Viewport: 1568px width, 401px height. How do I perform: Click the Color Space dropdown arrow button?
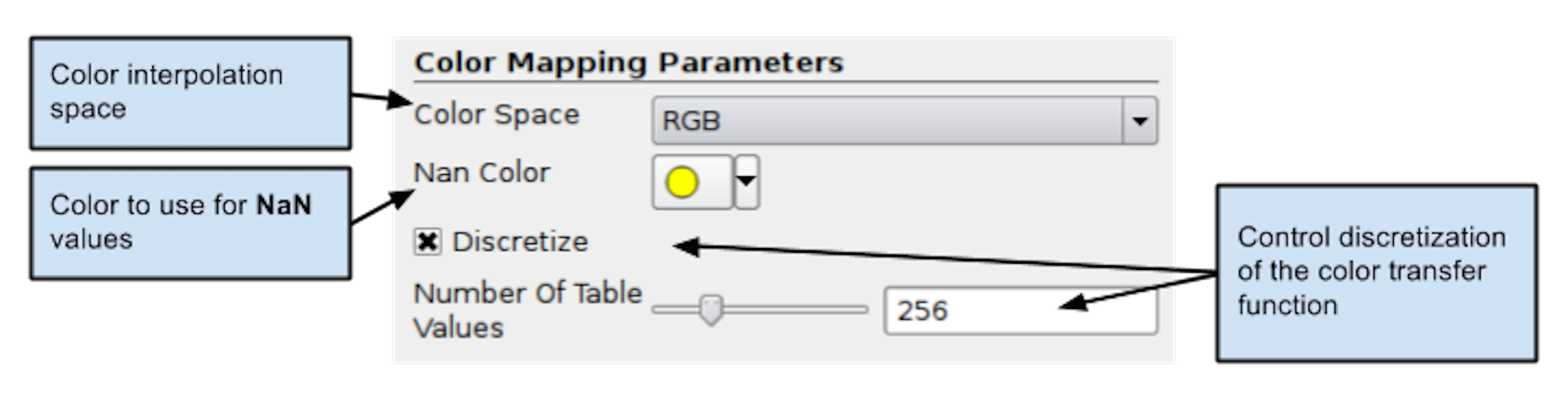pos(1139,121)
